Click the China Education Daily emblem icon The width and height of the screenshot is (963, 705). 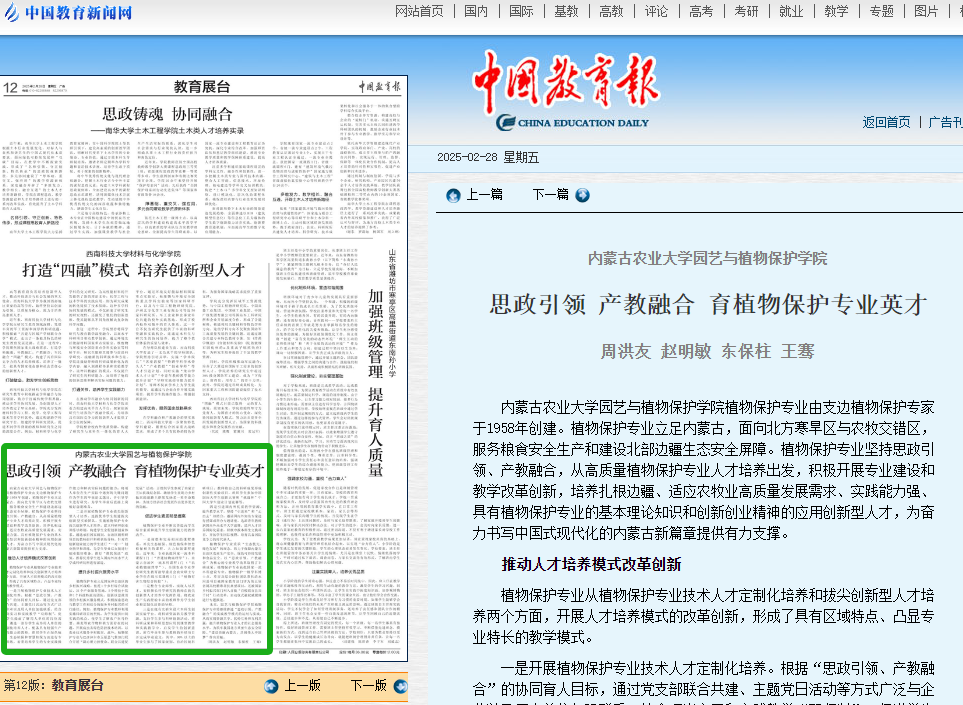click(509, 123)
